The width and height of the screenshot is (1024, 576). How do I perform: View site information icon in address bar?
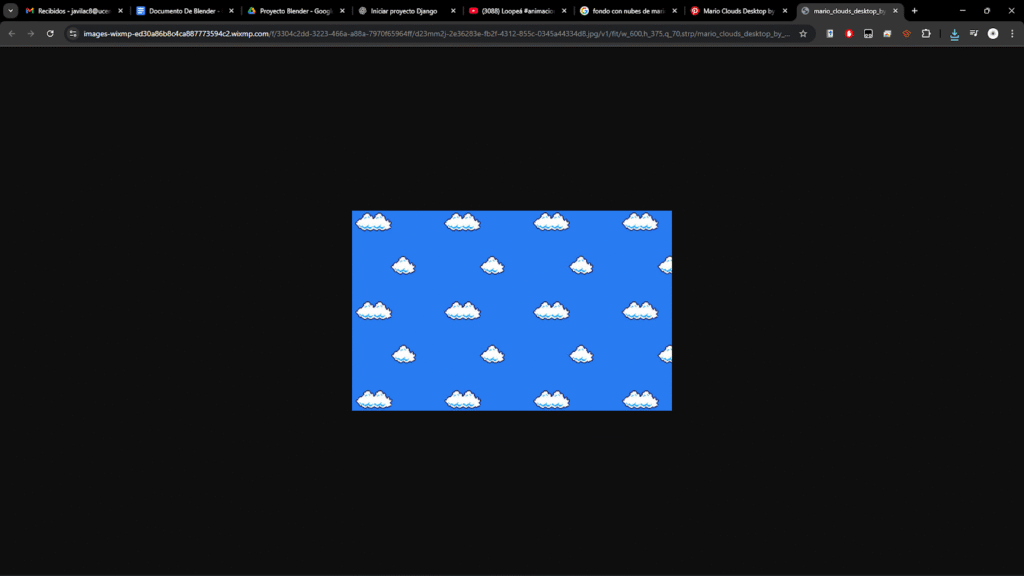click(x=72, y=33)
